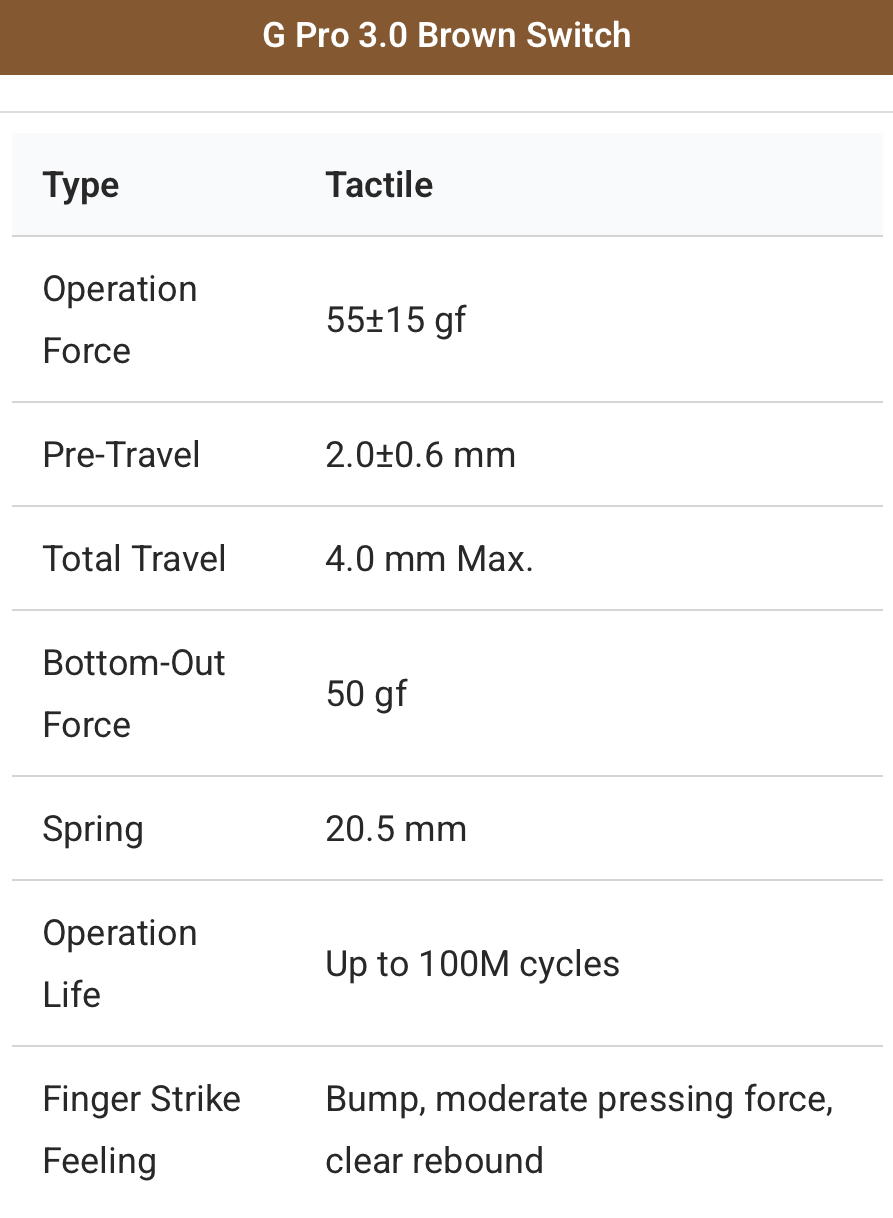The width and height of the screenshot is (893, 1218).
Task: Select the Total Travel label
Action: [134, 558]
